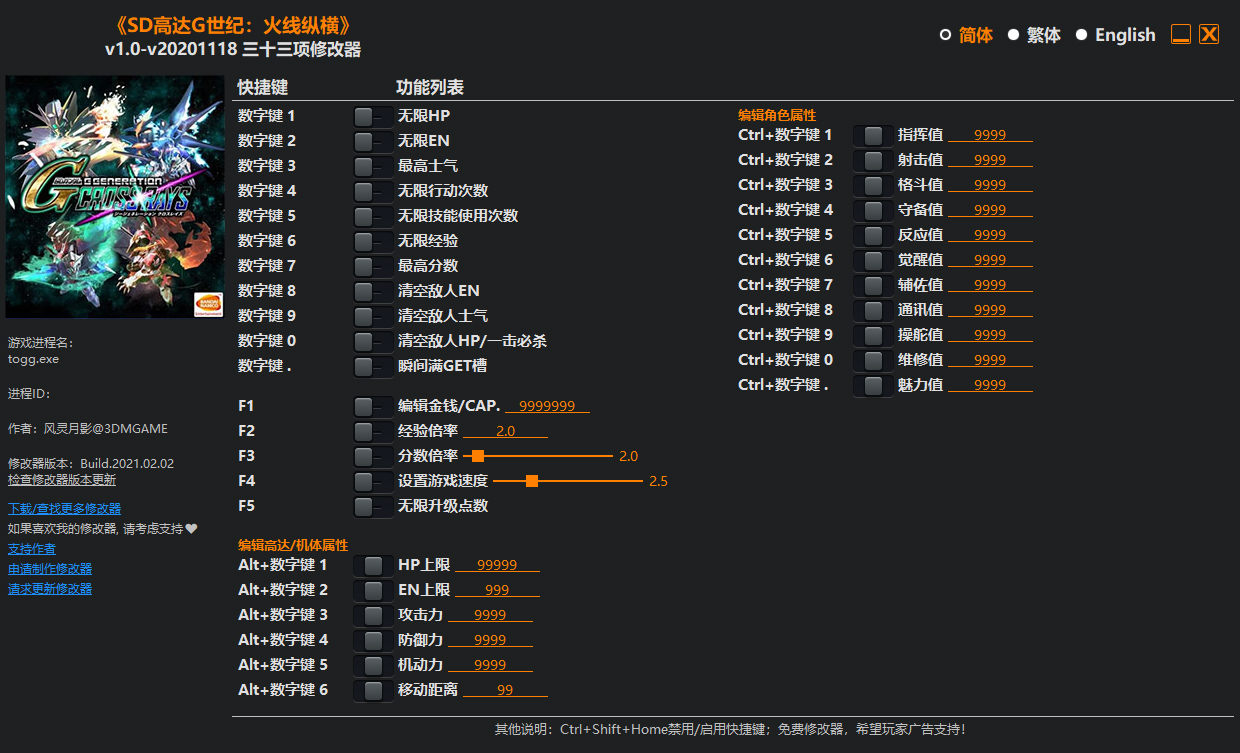Select 简体 language radio button
The width and height of the screenshot is (1240, 753).
pos(945,35)
